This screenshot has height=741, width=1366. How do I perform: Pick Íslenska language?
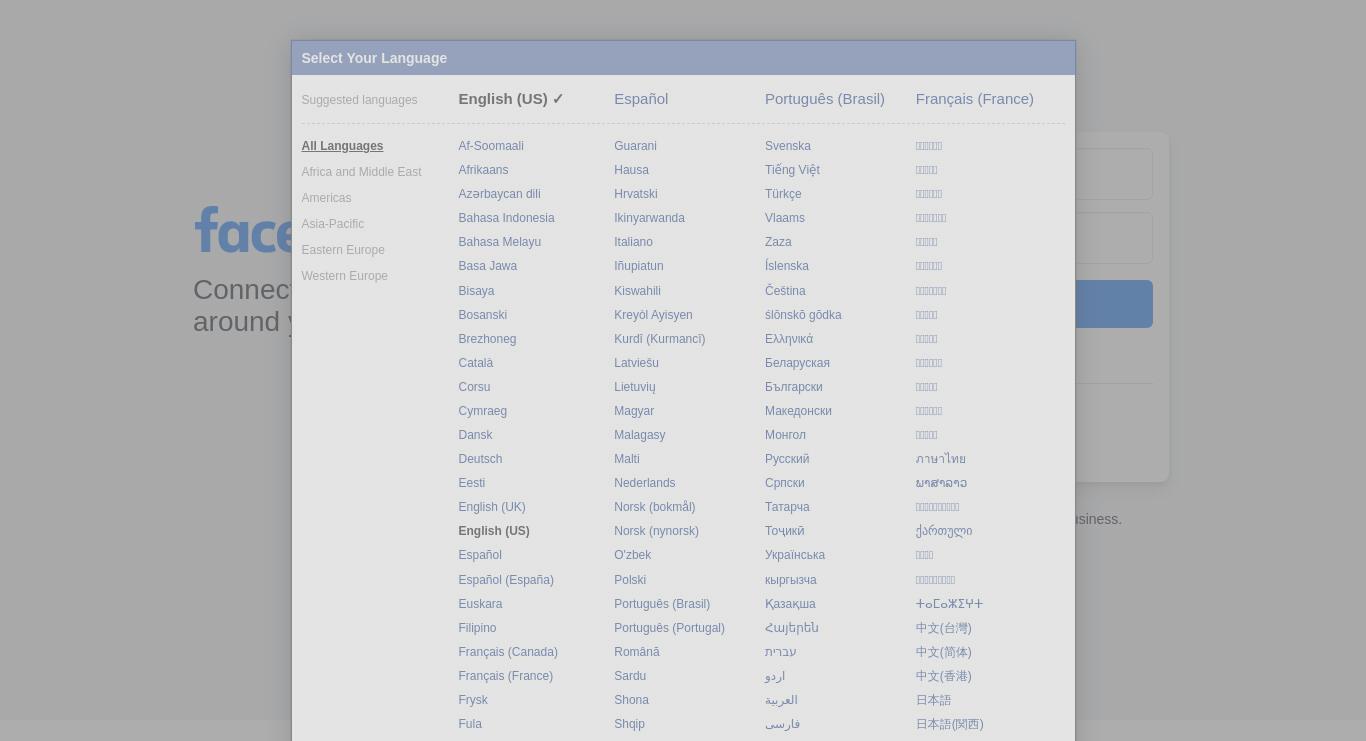point(787,266)
